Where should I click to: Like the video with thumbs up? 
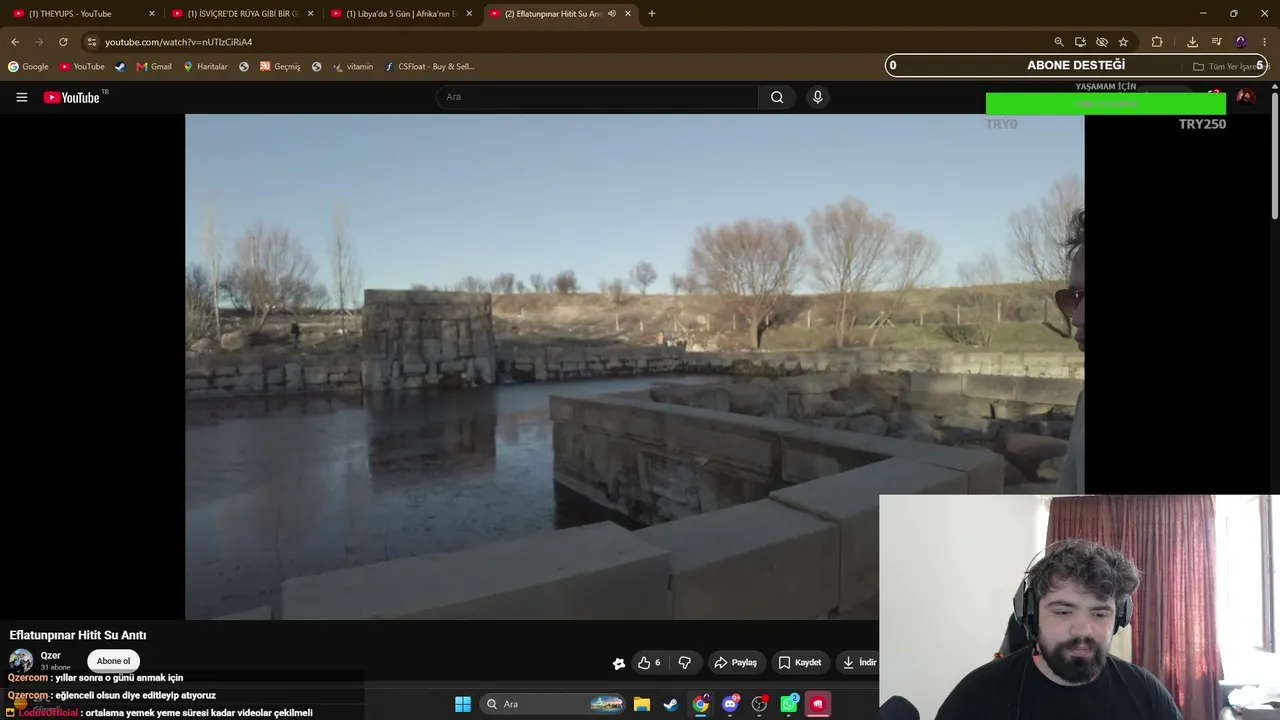[649, 662]
